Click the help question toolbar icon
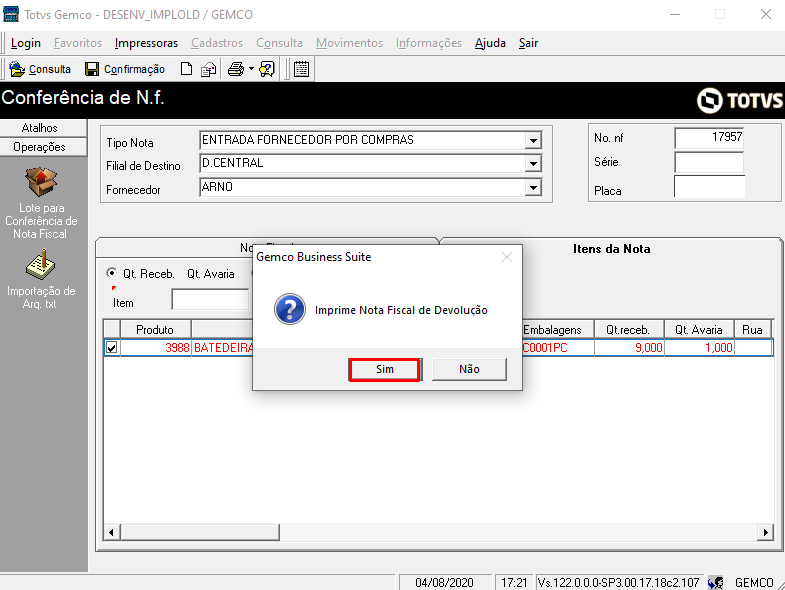785x590 pixels. pyautogui.click(x=266, y=69)
